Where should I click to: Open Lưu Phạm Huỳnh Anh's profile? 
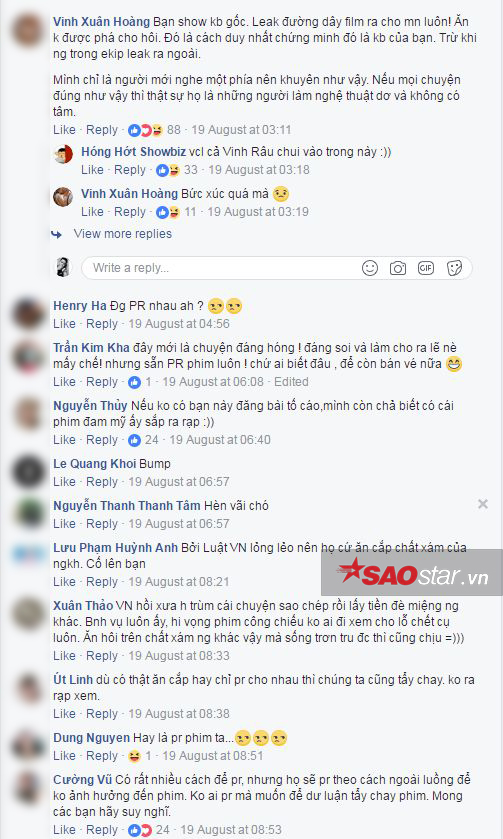pyautogui.click(x=115, y=548)
